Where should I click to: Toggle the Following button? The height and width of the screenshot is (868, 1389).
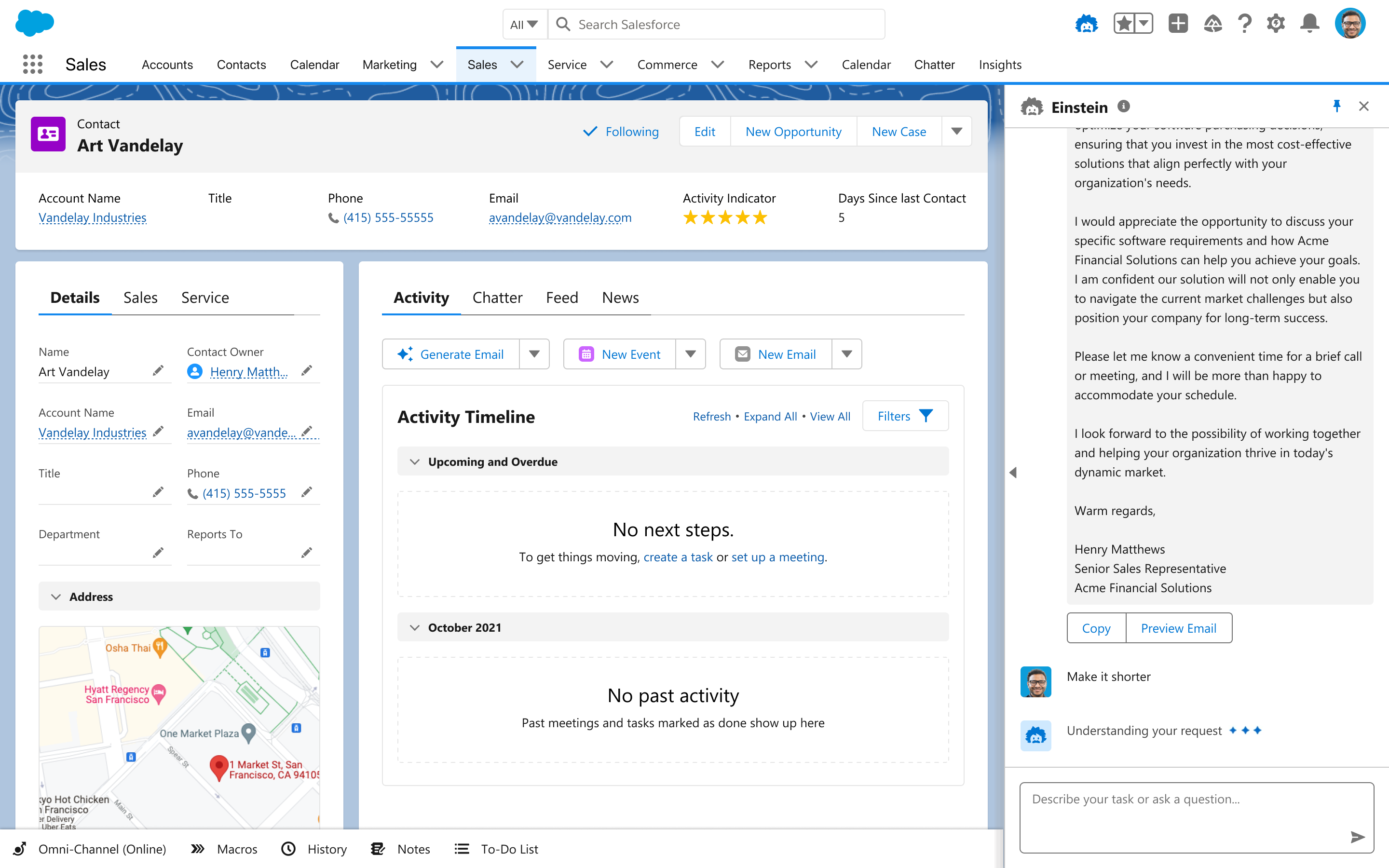click(622, 132)
